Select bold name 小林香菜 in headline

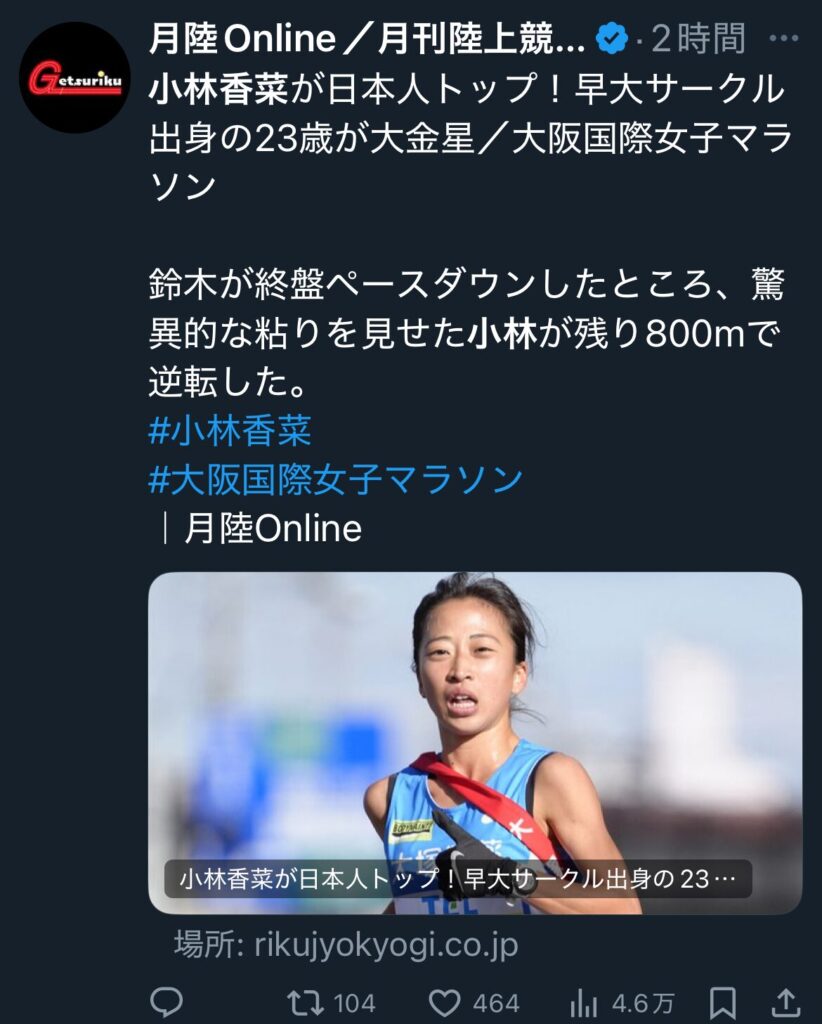click(219, 89)
